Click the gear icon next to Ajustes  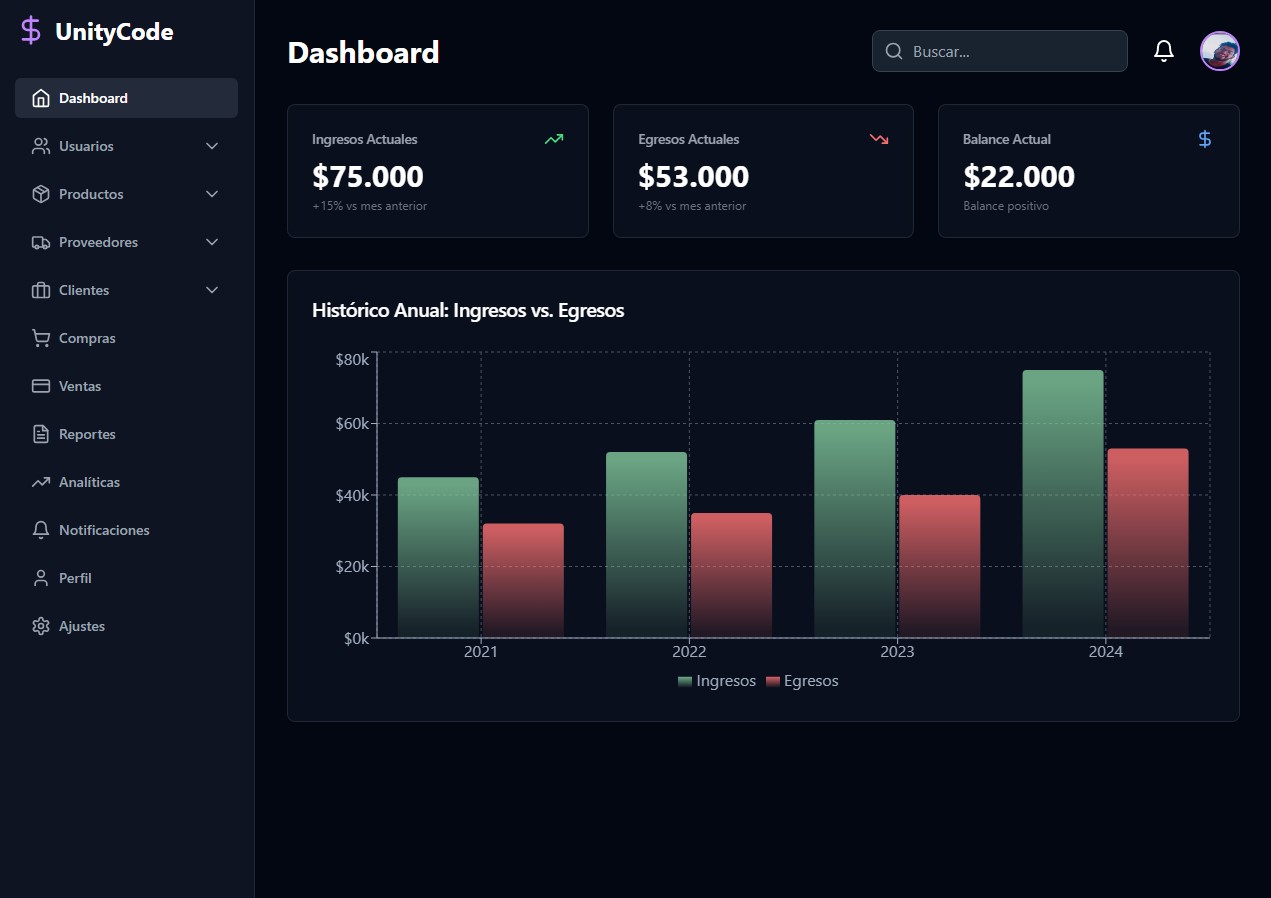pyautogui.click(x=41, y=626)
